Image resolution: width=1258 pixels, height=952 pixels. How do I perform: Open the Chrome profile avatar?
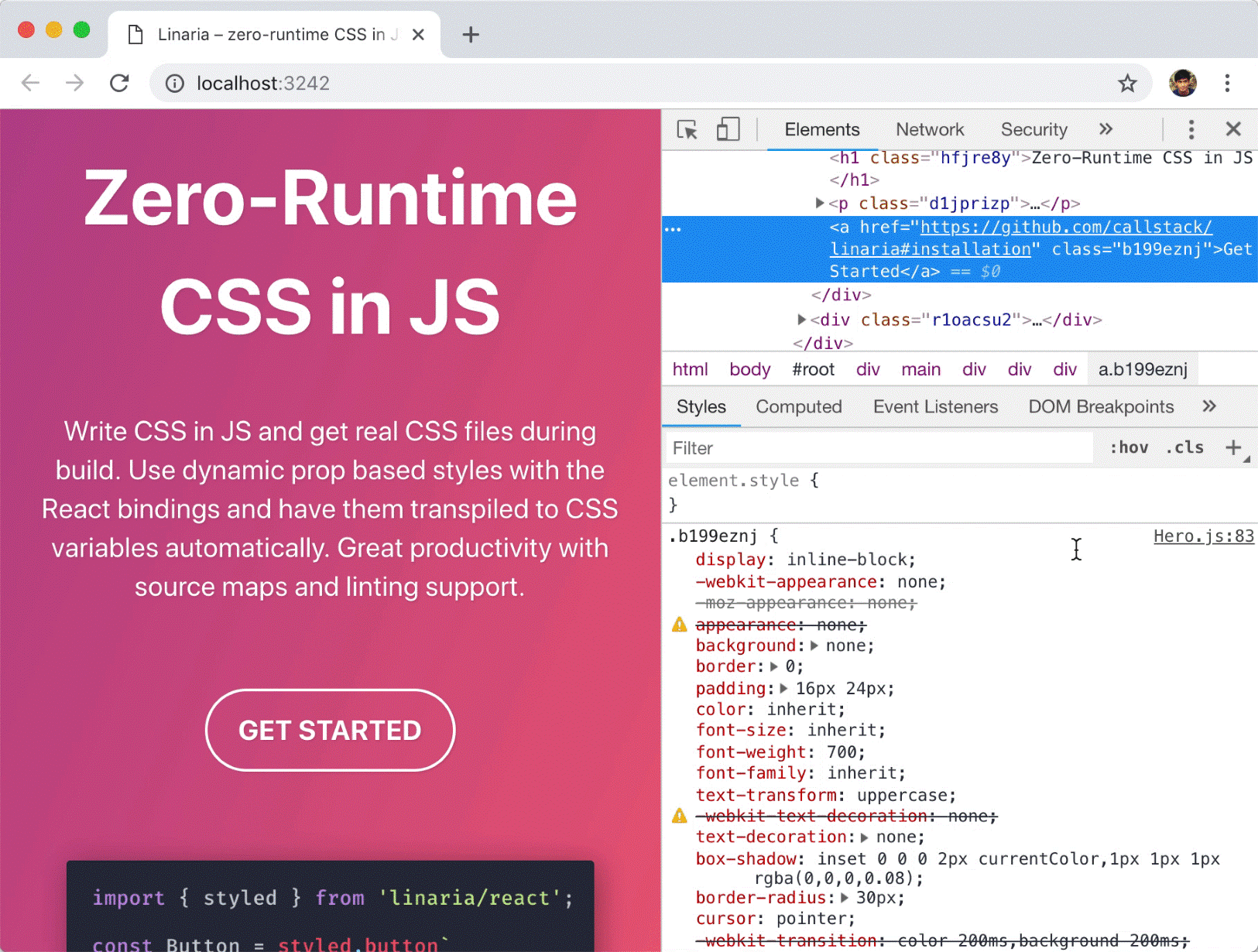(1182, 83)
